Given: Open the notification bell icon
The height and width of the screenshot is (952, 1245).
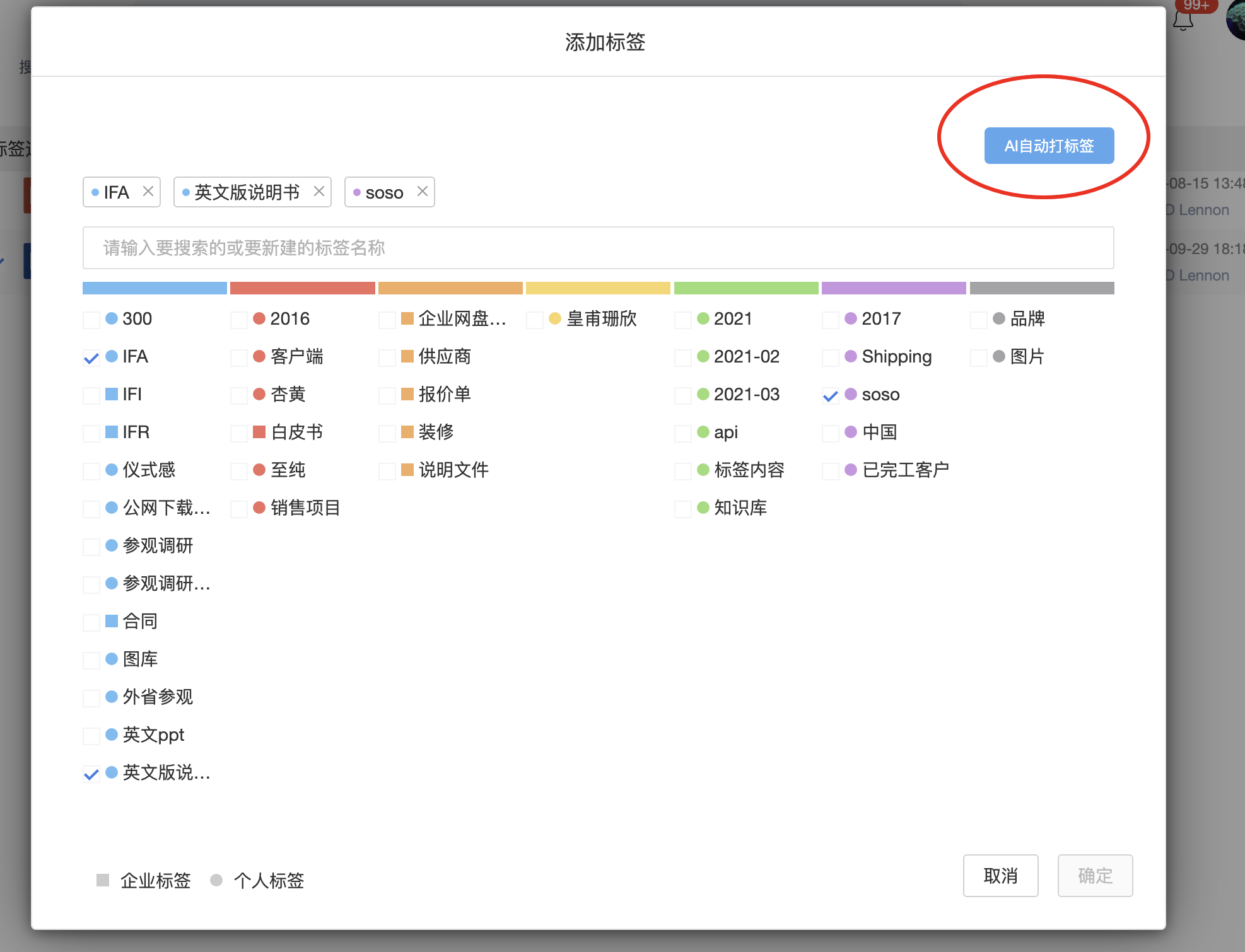Looking at the screenshot, I should [1183, 20].
